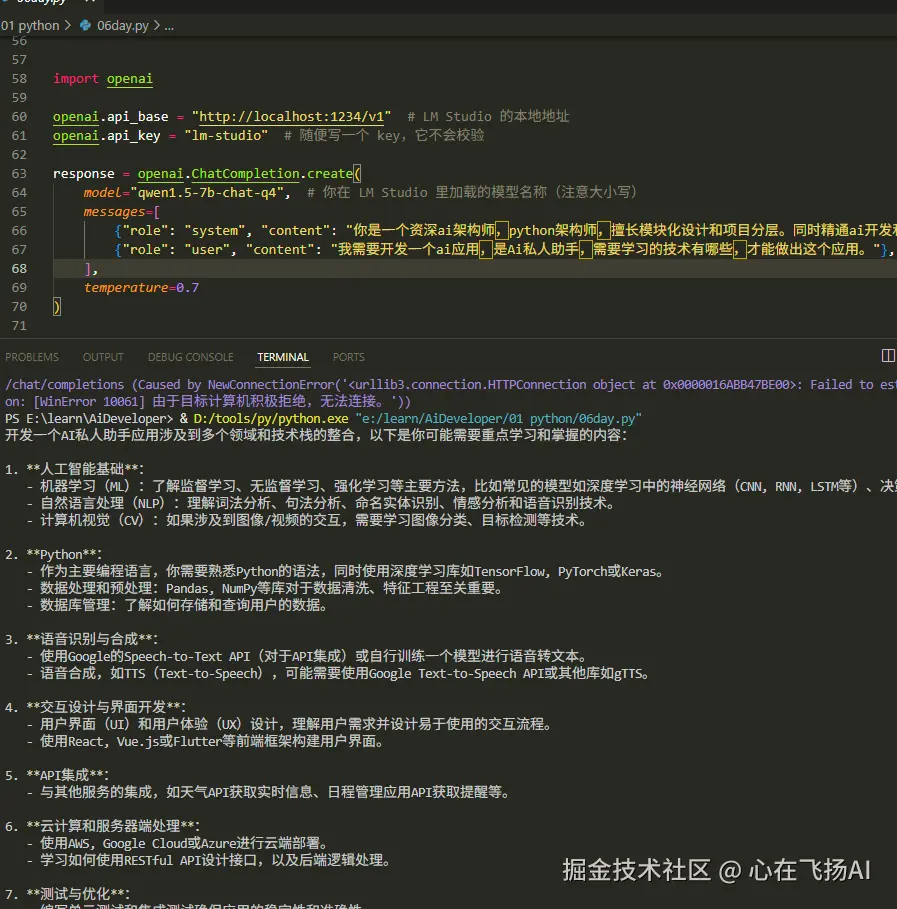Screen dimensions: 897x909
Task: Click 'TensorFlow, PyTorch或Keras' terminal text
Action: [x=565, y=572]
